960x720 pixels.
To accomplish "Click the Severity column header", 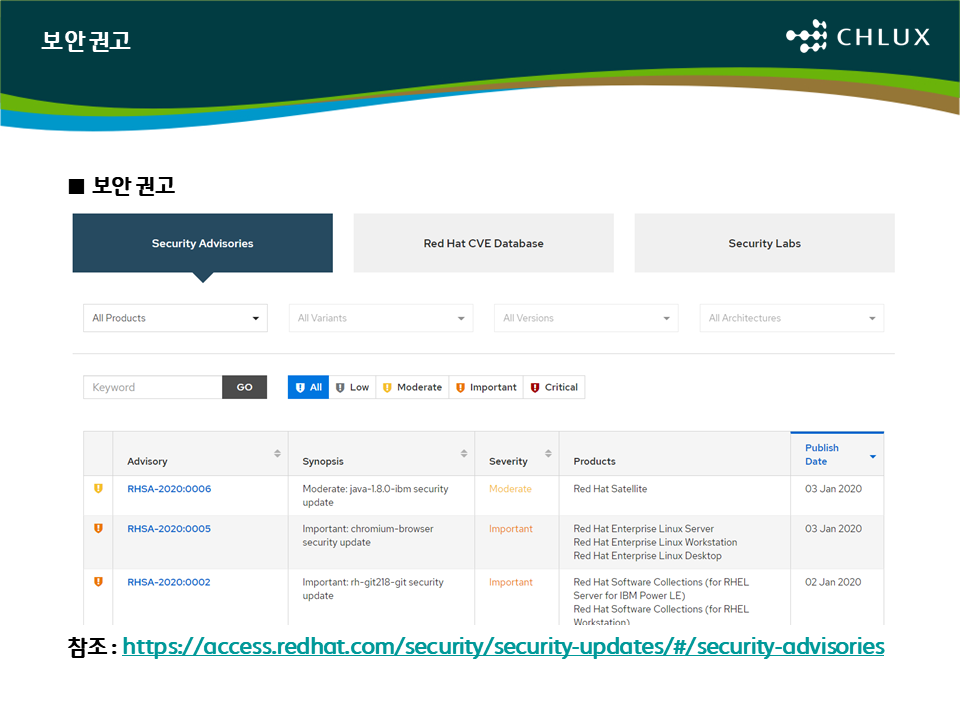I will click(x=517, y=454).
